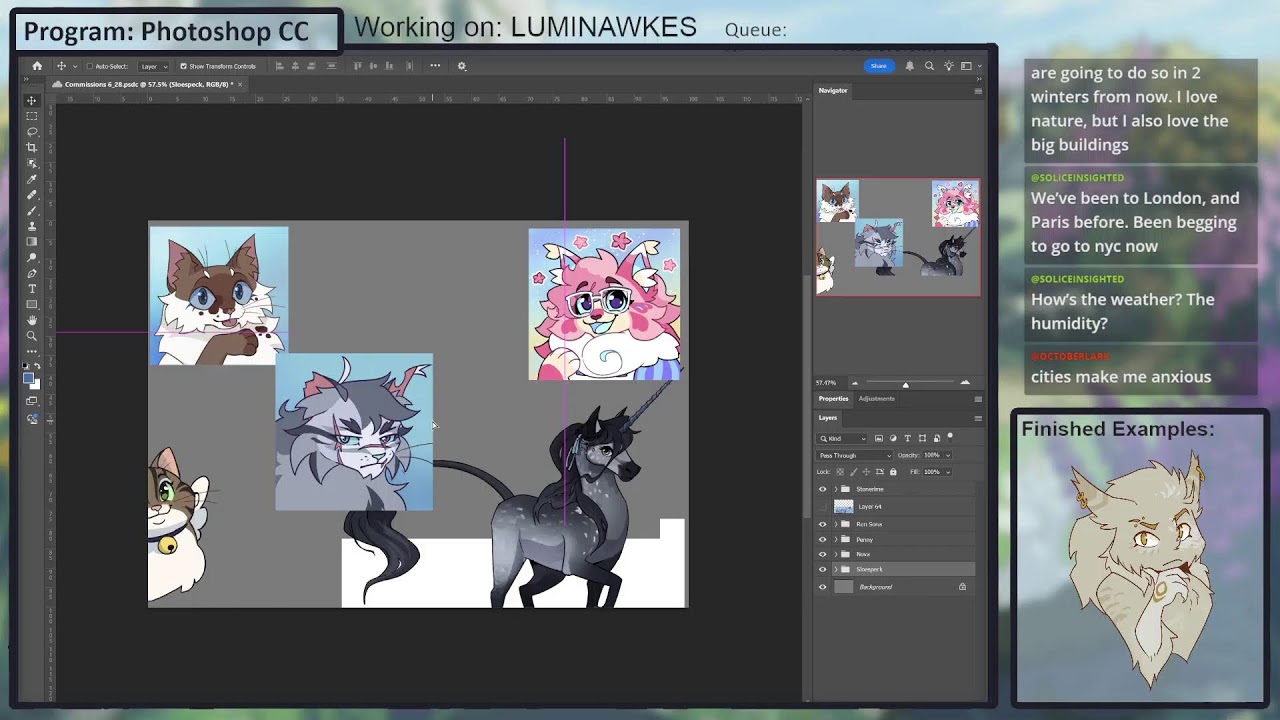Open the Kind filter dropdown in Layers
1280x720 pixels.
click(842, 438)
